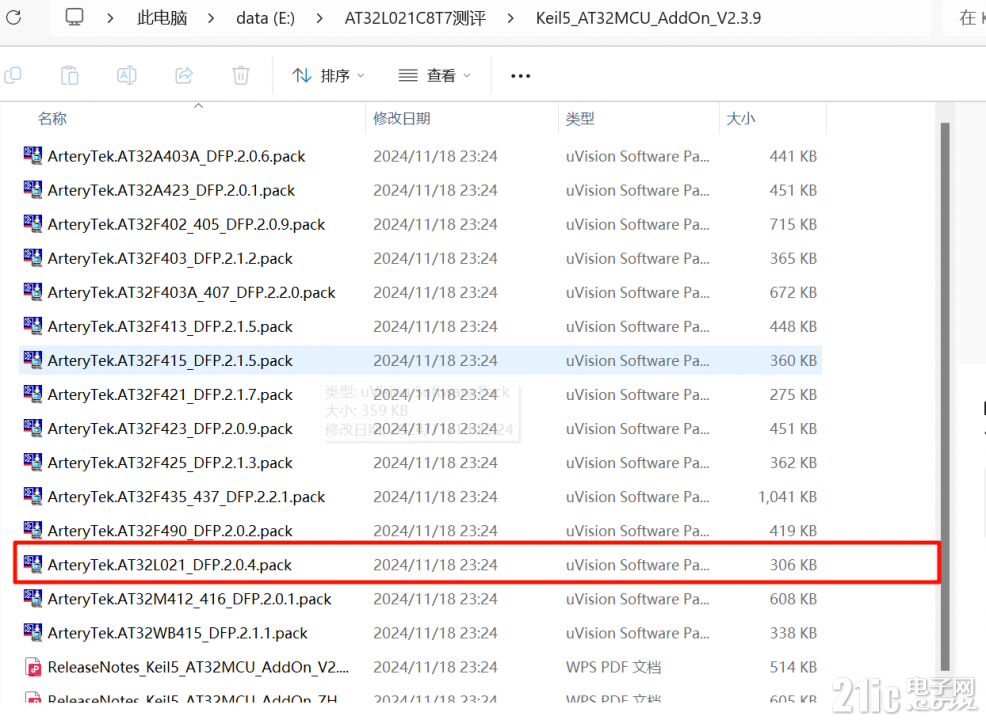The height and width of the screenshot is (720, 986).
Task: Click the 1,041 KB size cell
Action: point(787,497)
